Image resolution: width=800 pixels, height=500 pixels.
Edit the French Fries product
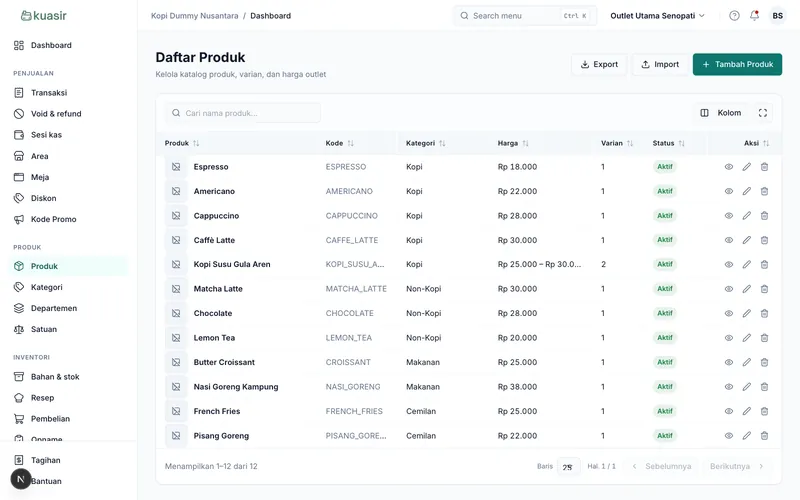746,411
